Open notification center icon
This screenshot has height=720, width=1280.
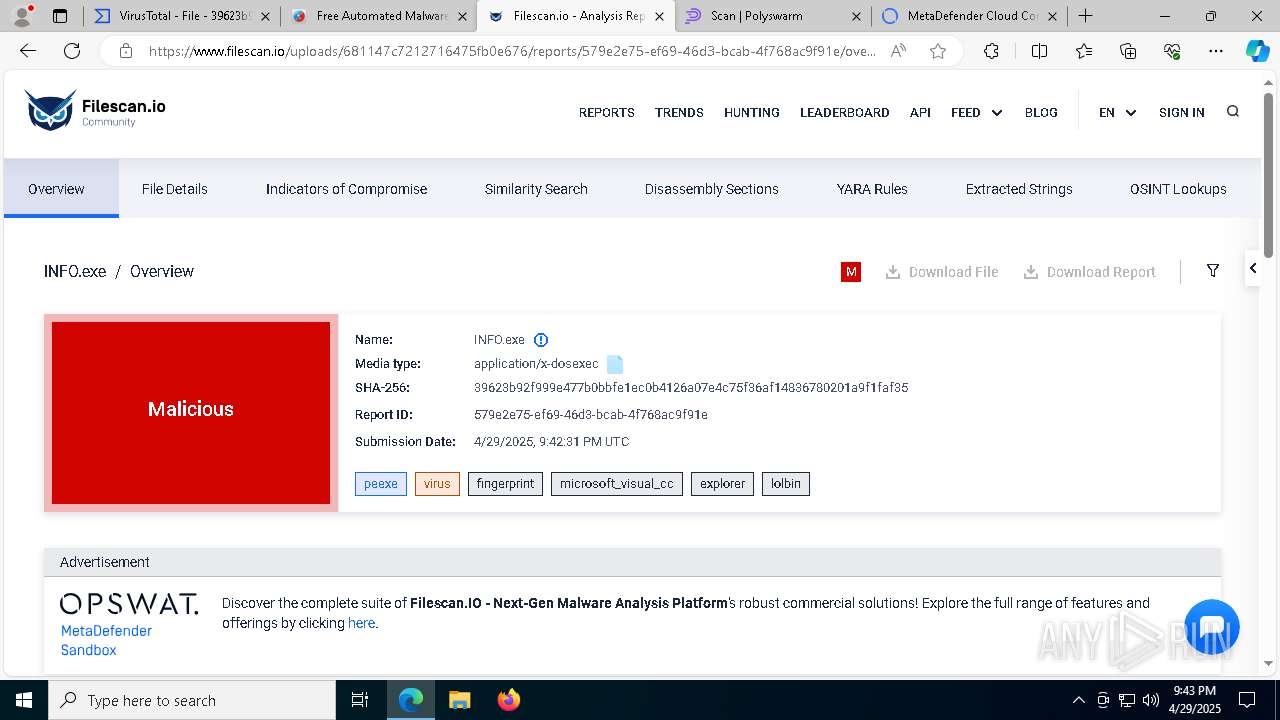tap(1247, 700)
